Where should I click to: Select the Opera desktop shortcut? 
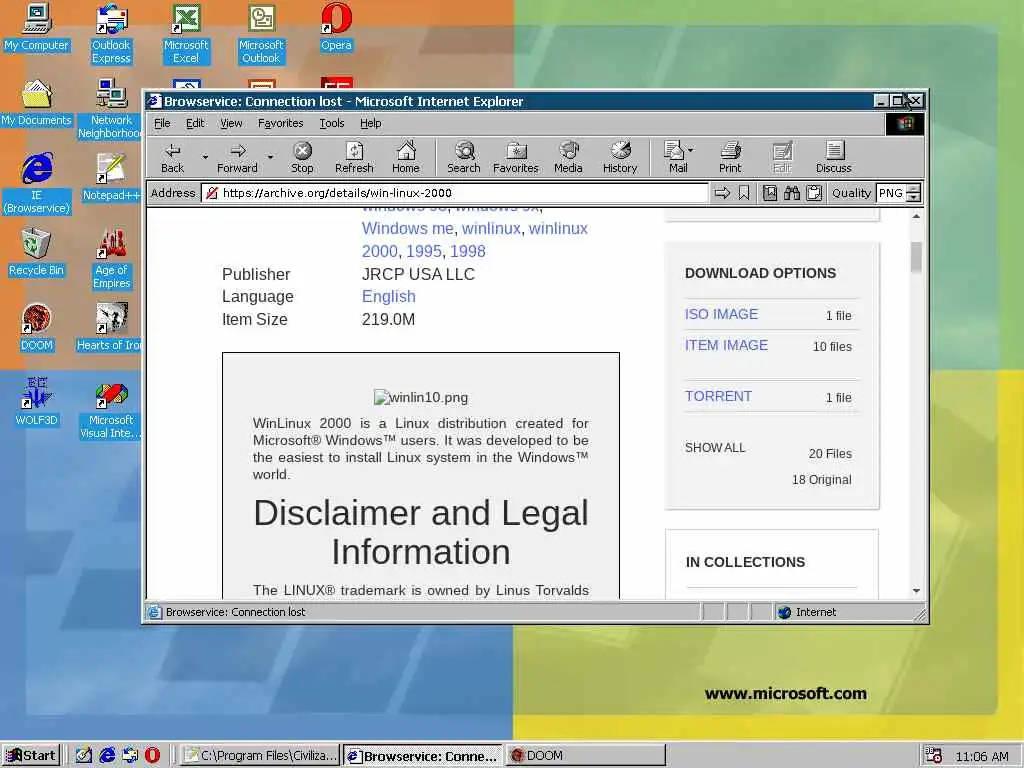(x=336, y=29)
